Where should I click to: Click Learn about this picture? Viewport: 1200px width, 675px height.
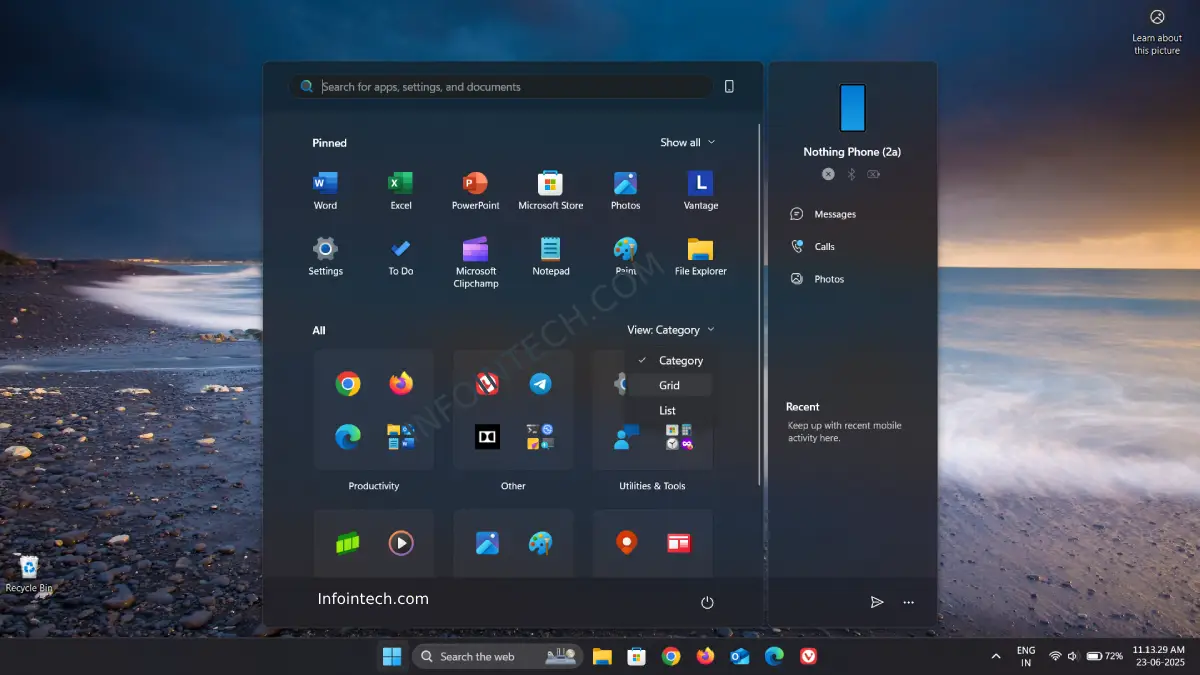pos(1157,32)
